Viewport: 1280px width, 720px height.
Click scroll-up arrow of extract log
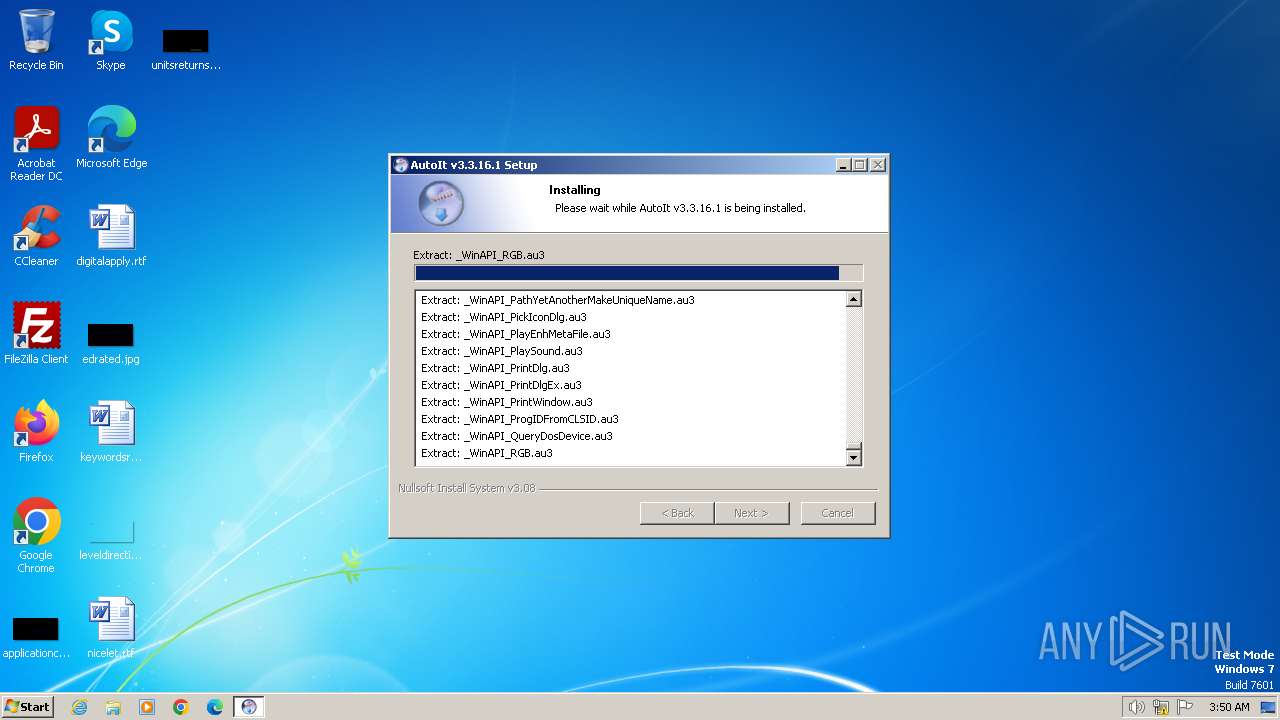(x=853, y=299)
